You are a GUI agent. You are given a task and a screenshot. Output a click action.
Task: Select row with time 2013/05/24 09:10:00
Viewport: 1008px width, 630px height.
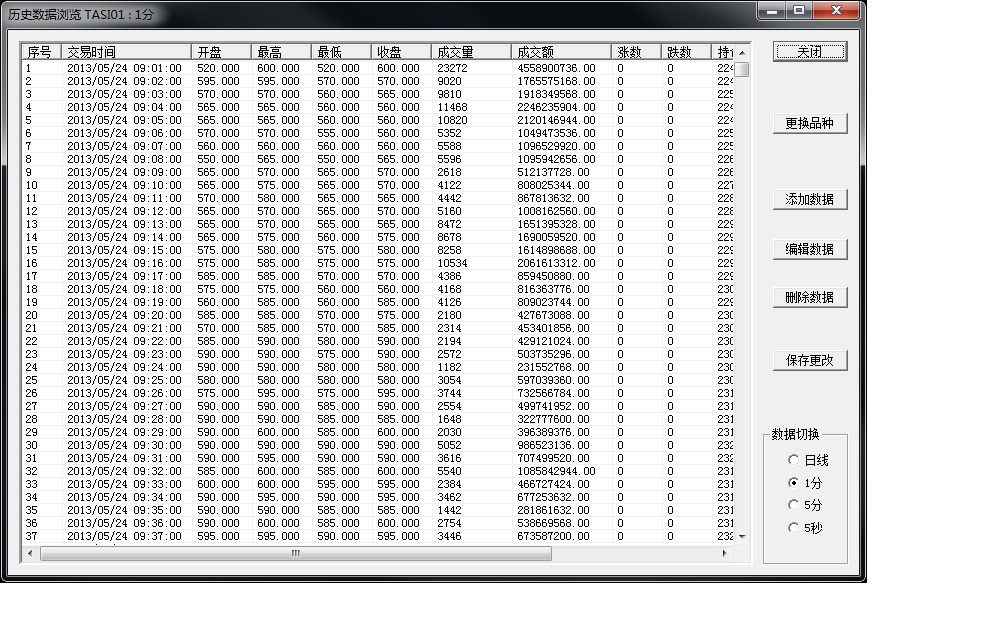coord(378,185)
